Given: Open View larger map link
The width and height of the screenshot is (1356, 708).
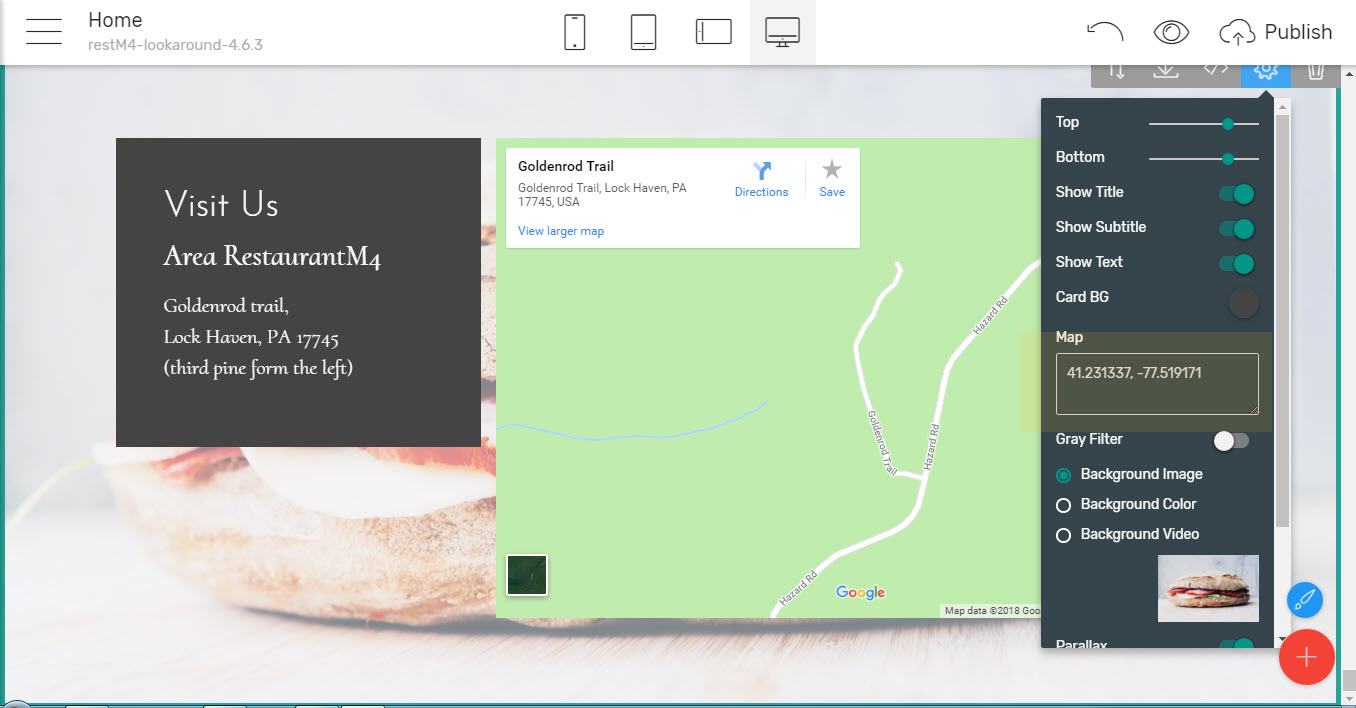Looking at the screenshot, I should 561,231.
